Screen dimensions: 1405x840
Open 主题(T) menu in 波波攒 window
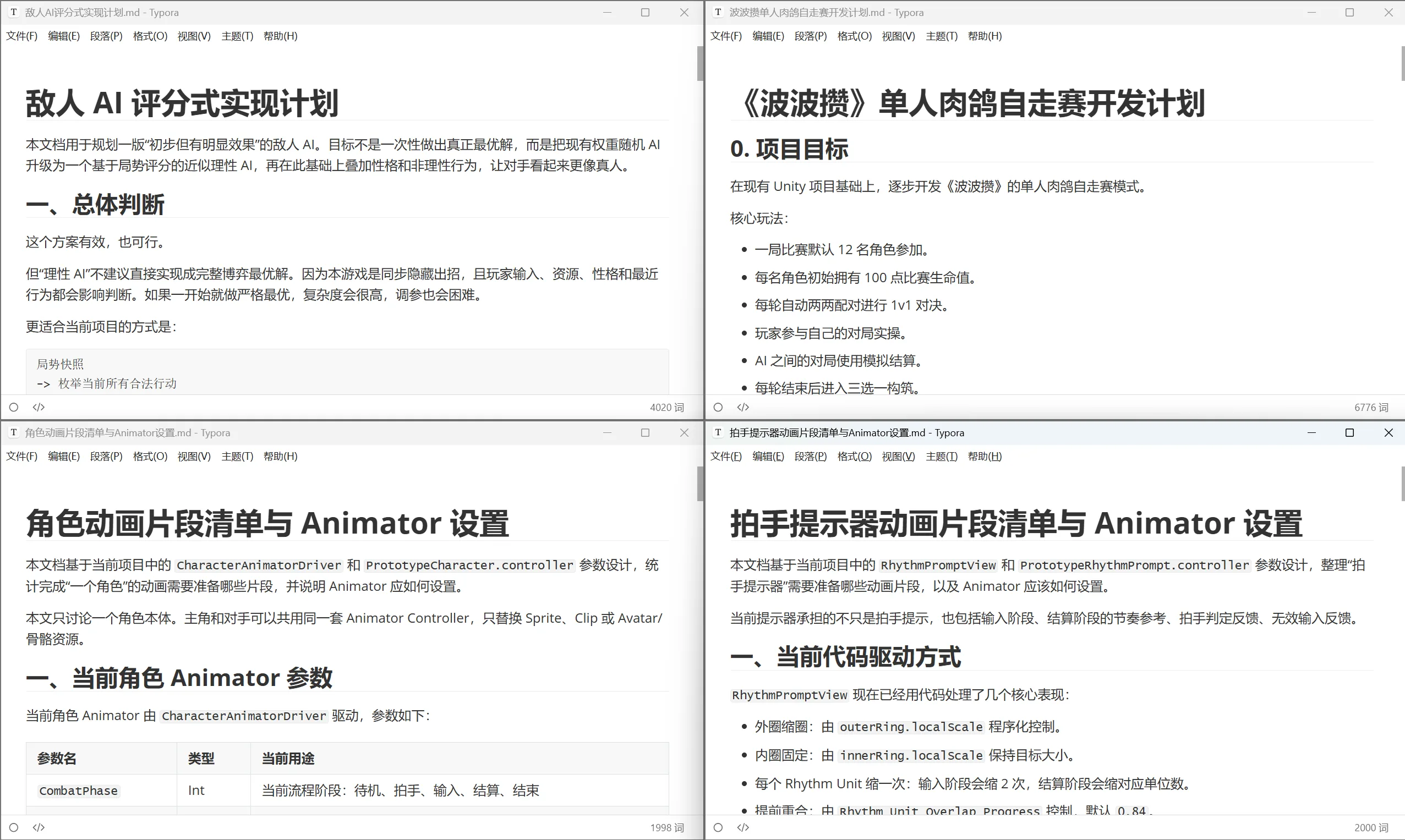click(942, 36)
